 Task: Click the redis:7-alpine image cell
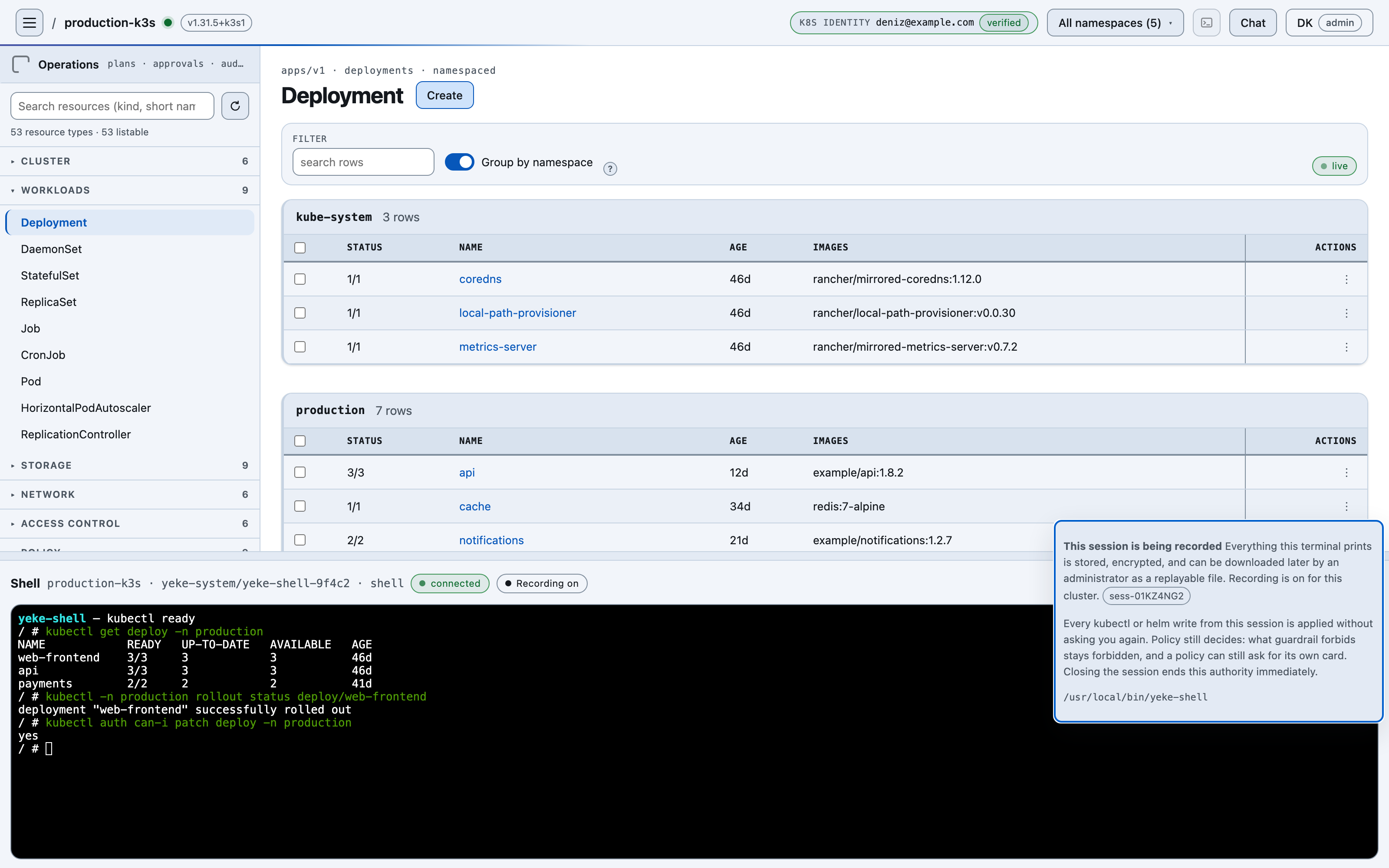[848, 506]
